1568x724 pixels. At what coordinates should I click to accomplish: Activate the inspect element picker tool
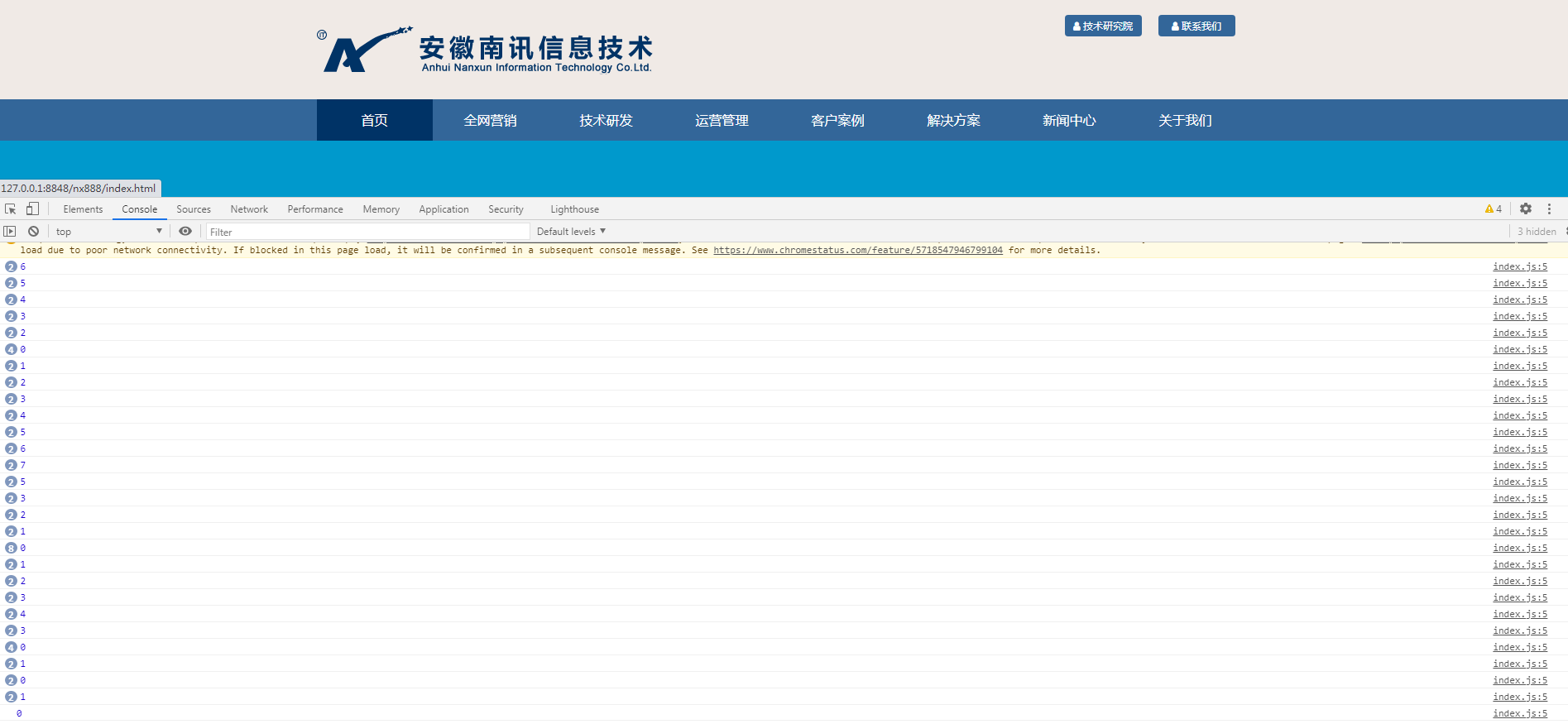point(11,209)
